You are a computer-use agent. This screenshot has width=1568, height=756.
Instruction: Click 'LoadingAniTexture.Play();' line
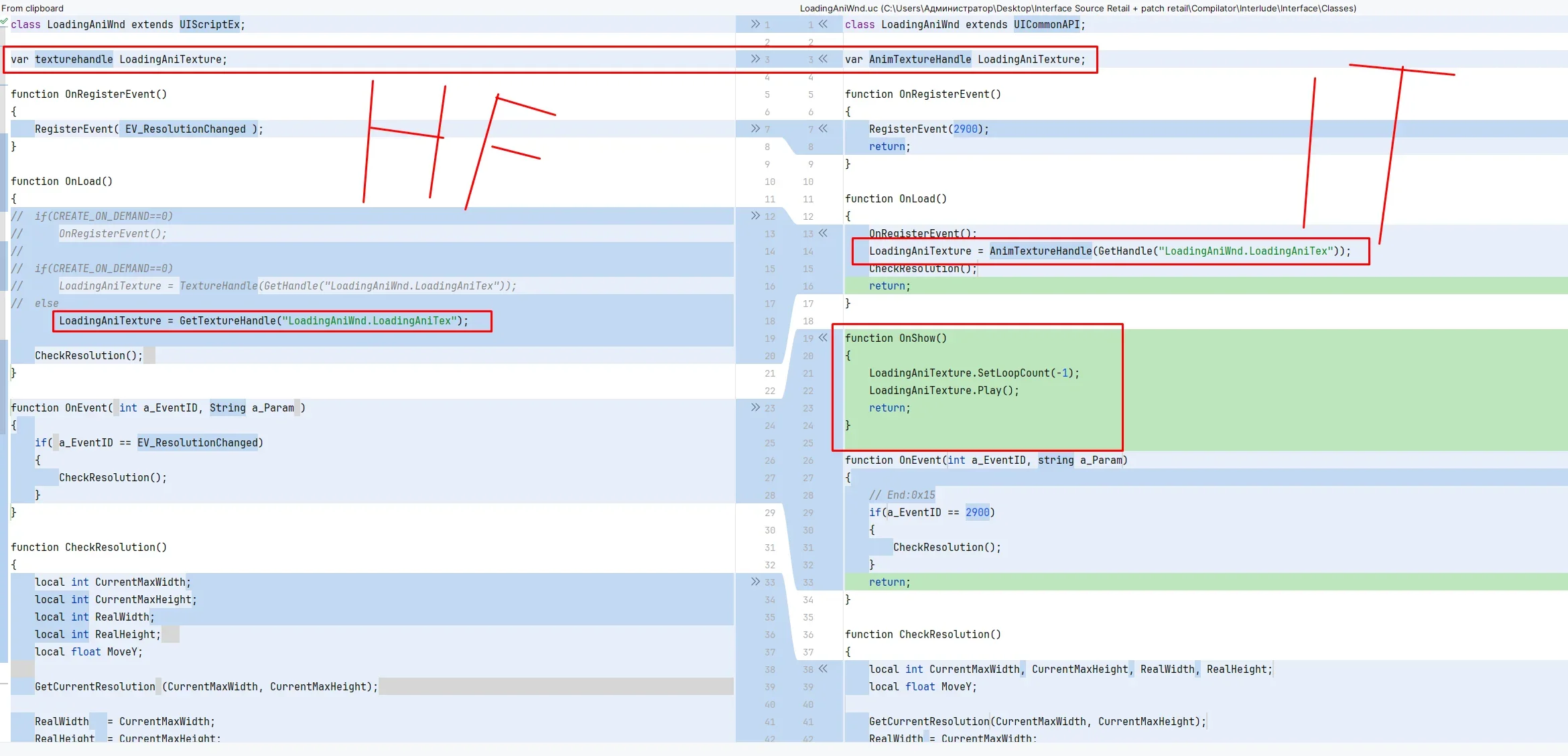pos(944,390)
